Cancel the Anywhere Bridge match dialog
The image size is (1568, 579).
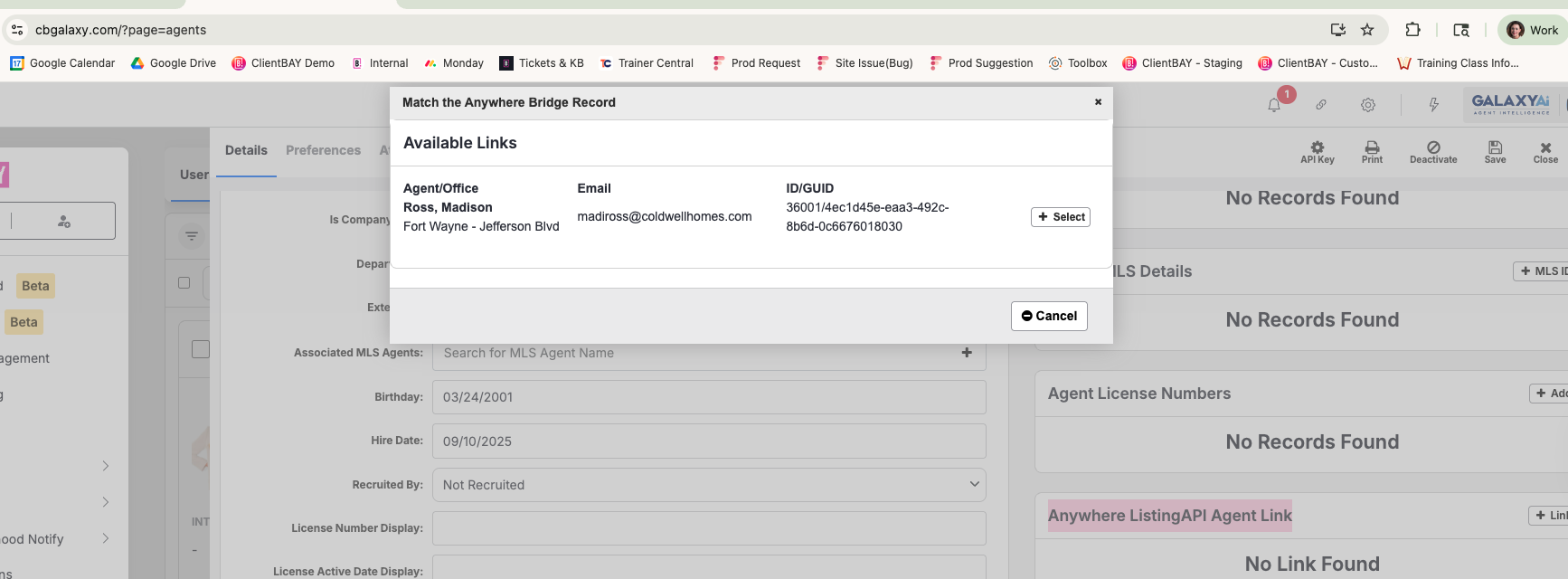[x=1049, y=316]
